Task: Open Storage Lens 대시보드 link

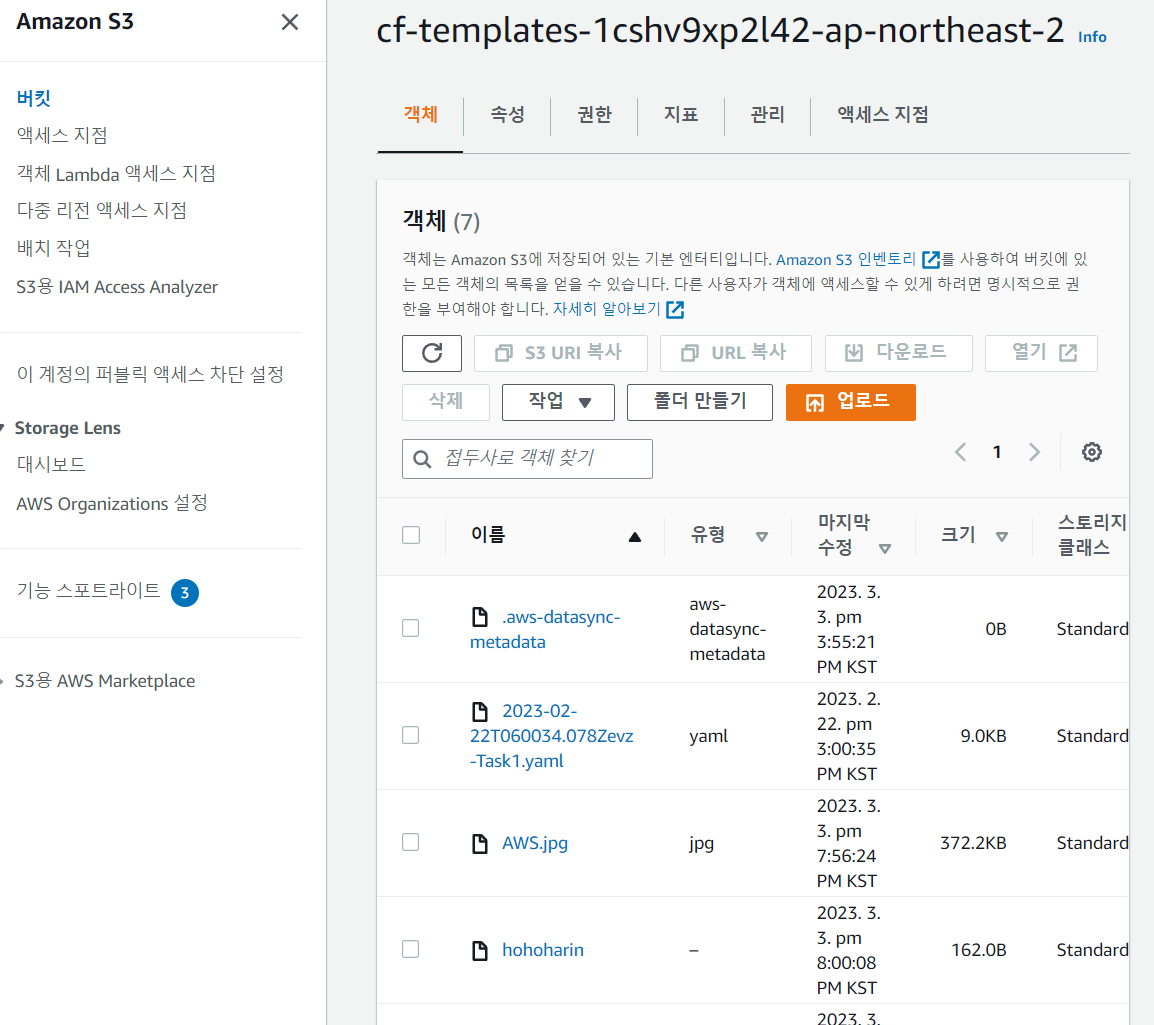Action: (52, 464)
